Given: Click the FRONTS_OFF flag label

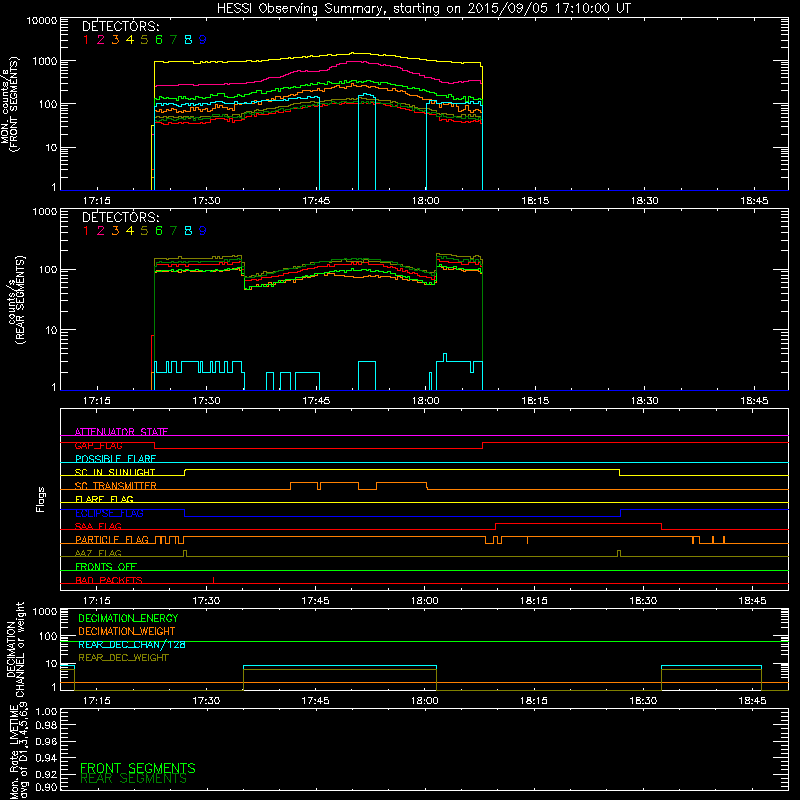Looking at the screenshot, I should tap(106, 567).
